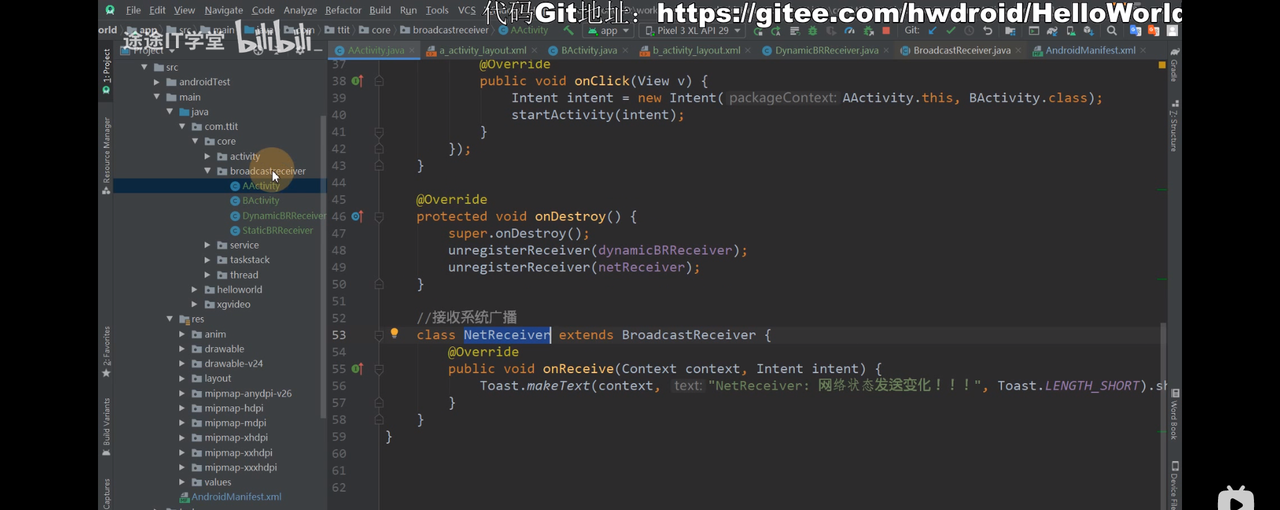Image resolution: width=1280 pixels, height=510 pixels.
Task: Switch to the DynamicBRReceiver.java tab
Action: [826, 50]
